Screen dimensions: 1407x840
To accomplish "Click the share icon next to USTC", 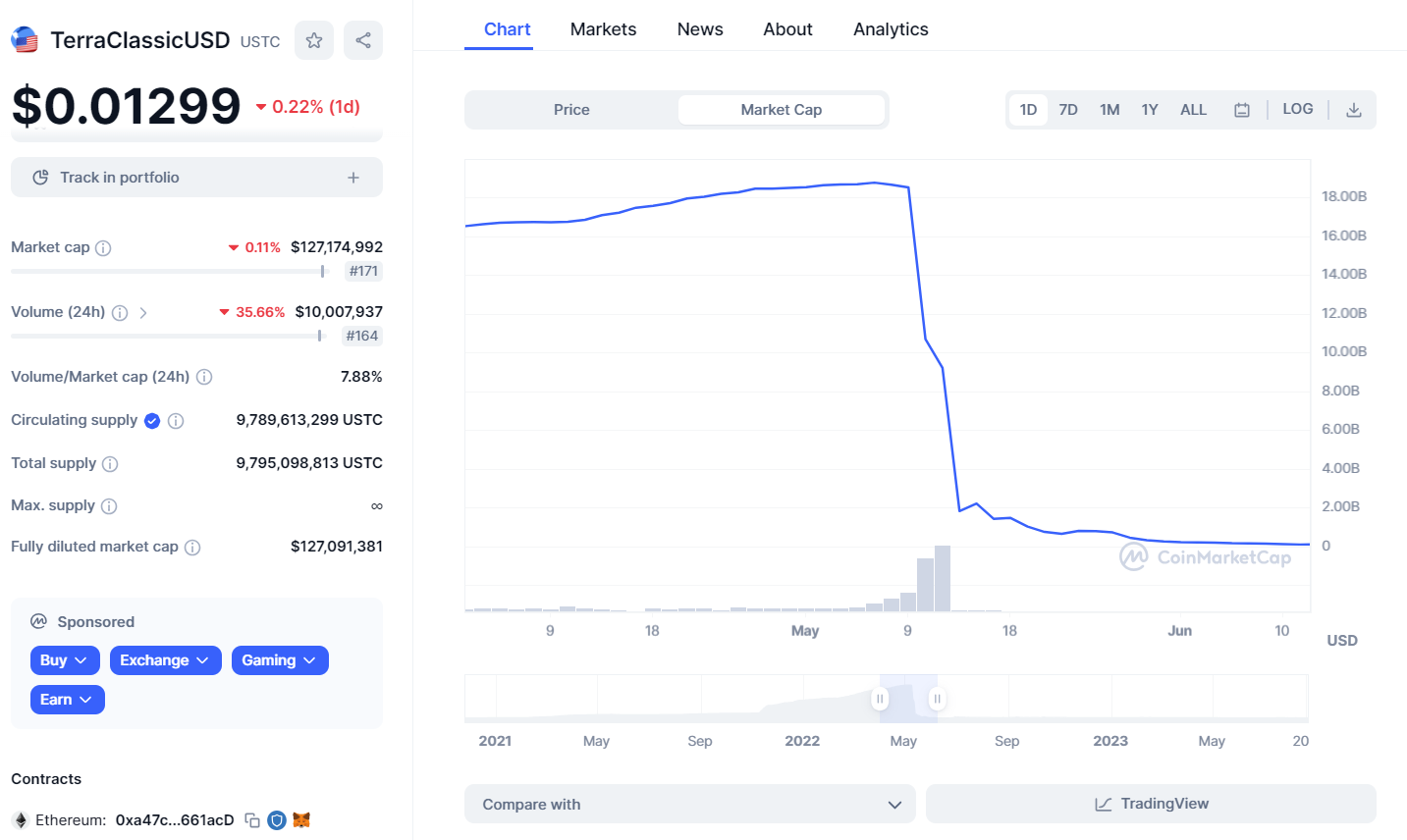I will (363, 40).
